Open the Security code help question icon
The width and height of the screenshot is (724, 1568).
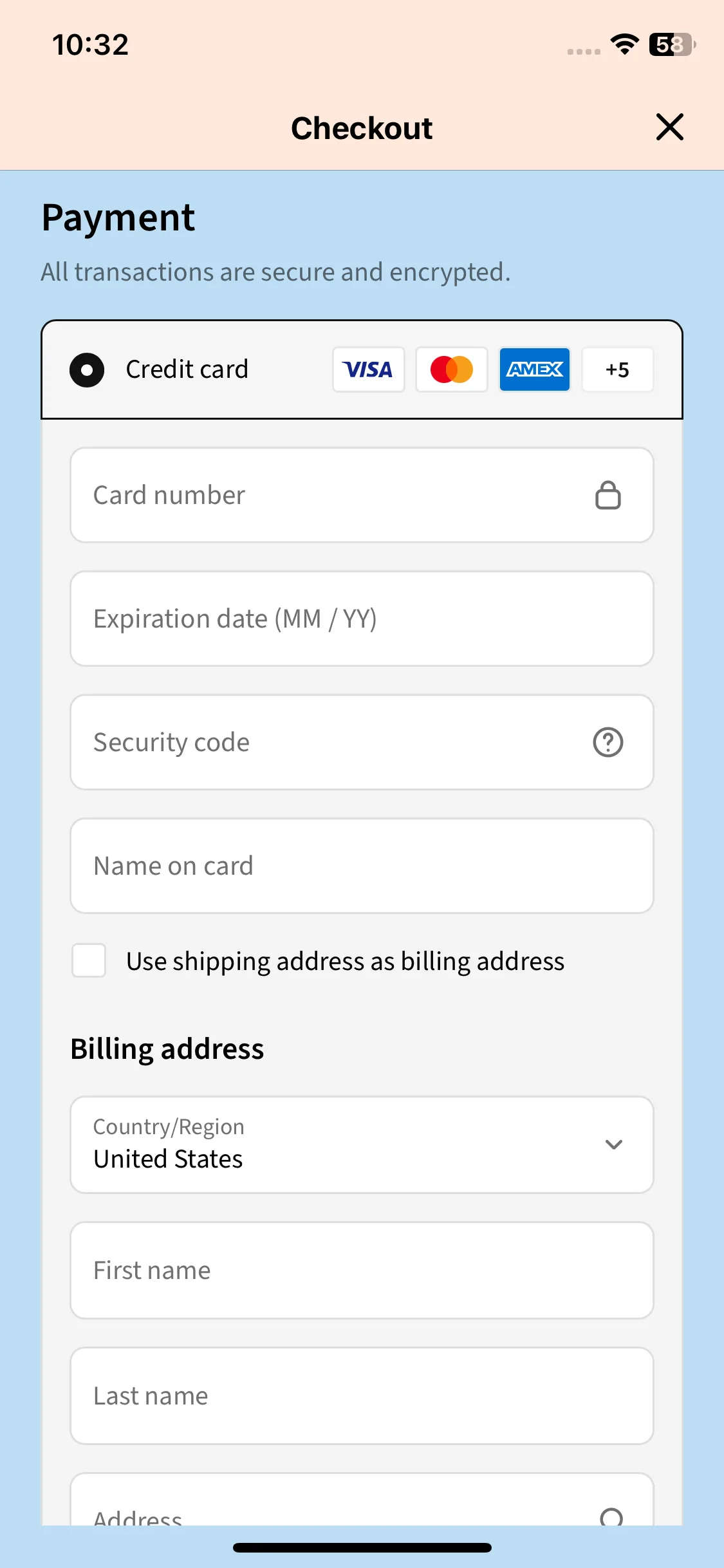point(608,742)
